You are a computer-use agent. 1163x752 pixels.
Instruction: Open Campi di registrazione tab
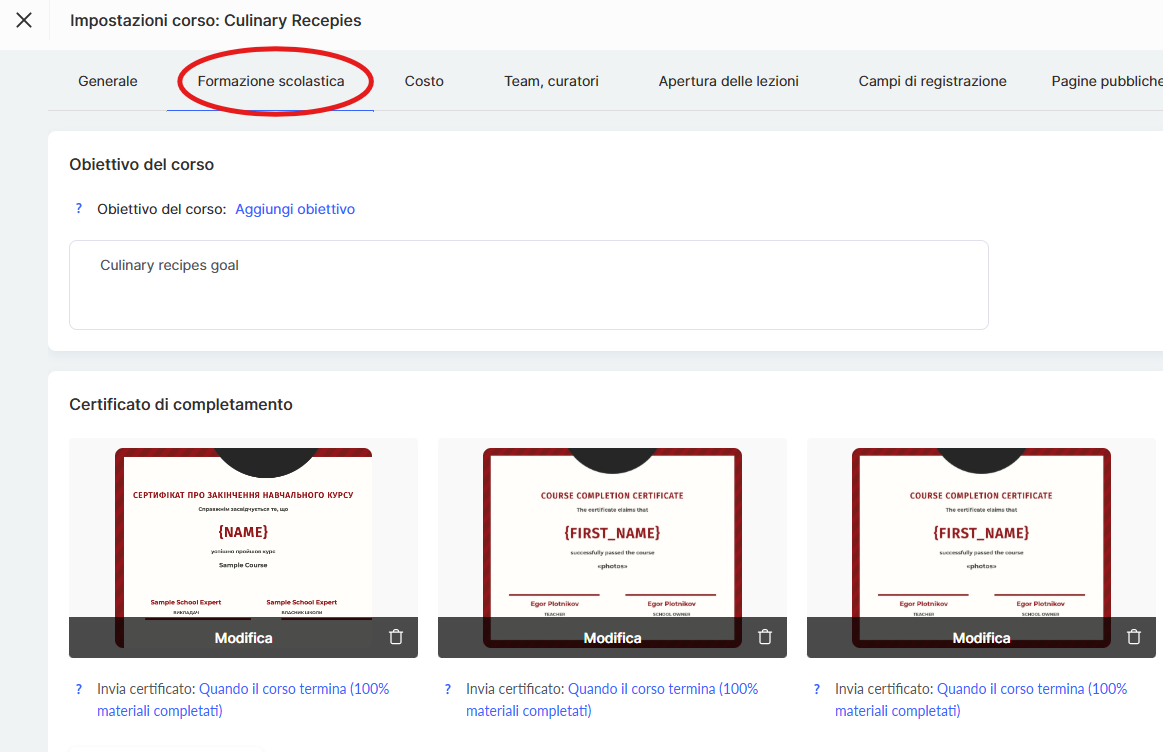point(932,81)
